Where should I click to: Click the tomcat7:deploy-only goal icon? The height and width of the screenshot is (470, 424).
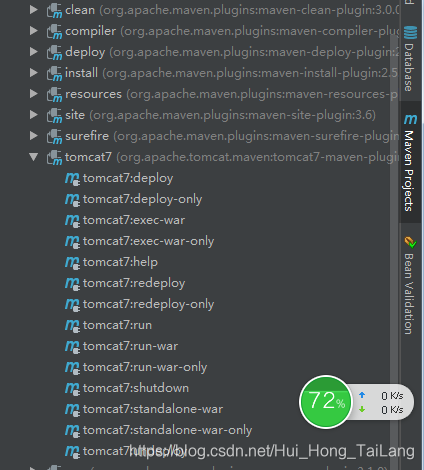72,200
